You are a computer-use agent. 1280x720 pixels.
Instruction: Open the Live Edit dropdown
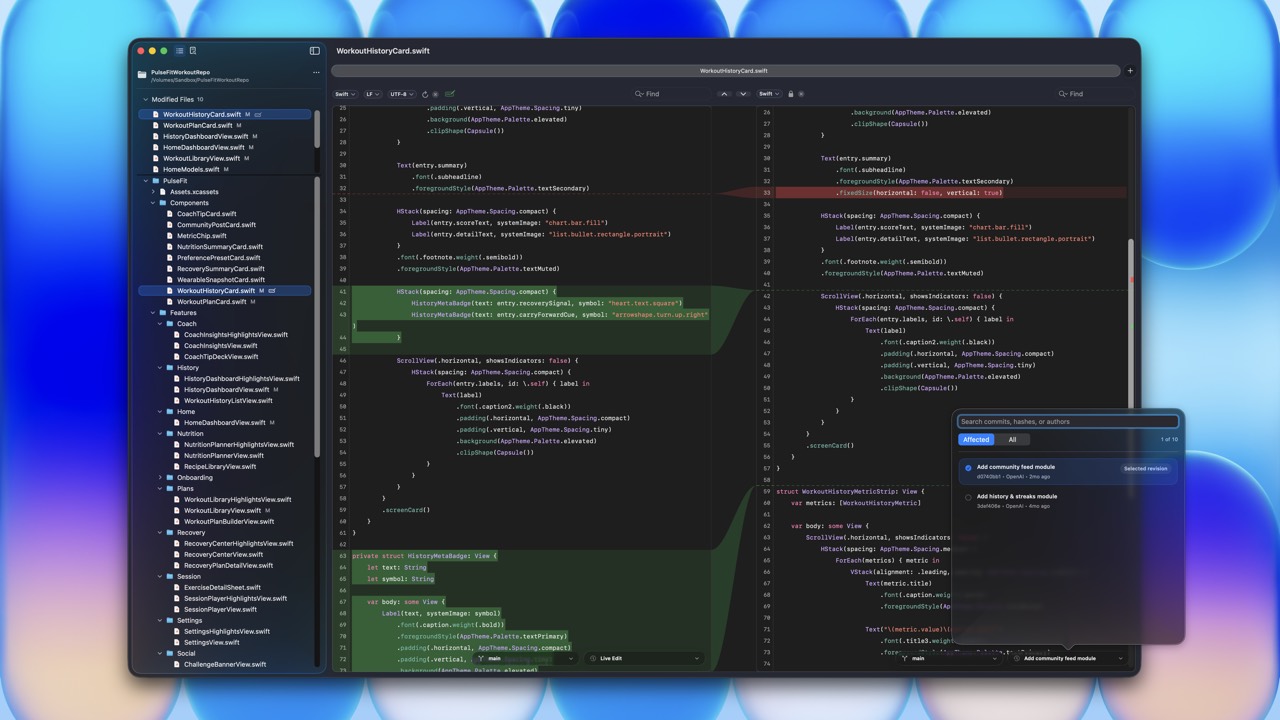[x=644, y=659]
